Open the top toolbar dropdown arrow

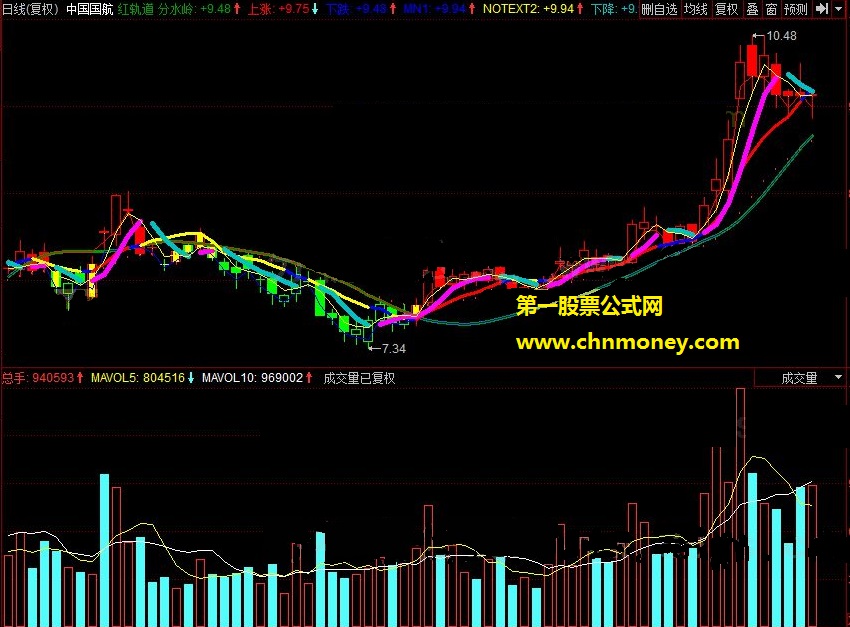pos(838,9)
